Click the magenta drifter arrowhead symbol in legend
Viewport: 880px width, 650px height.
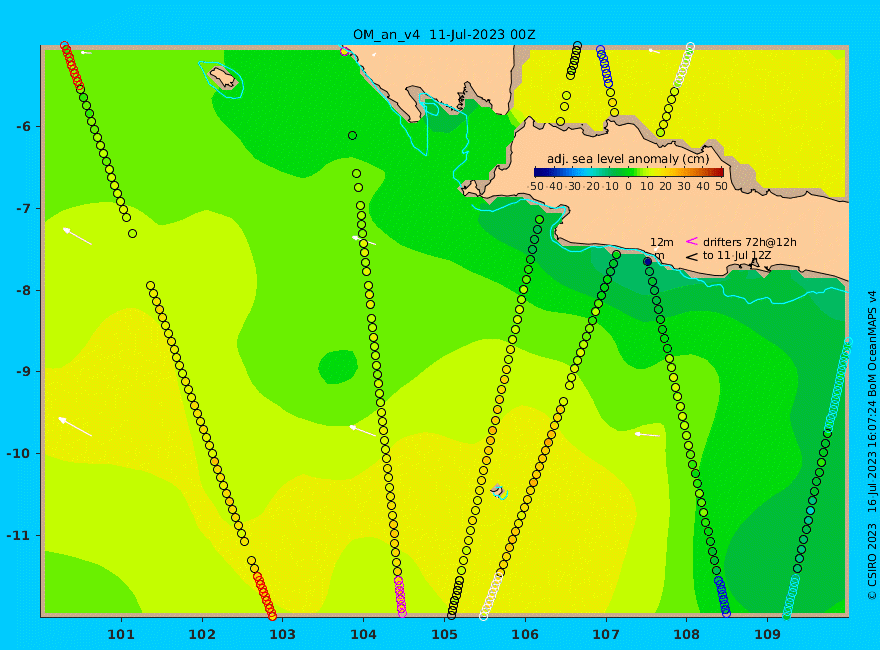[692, 241]
